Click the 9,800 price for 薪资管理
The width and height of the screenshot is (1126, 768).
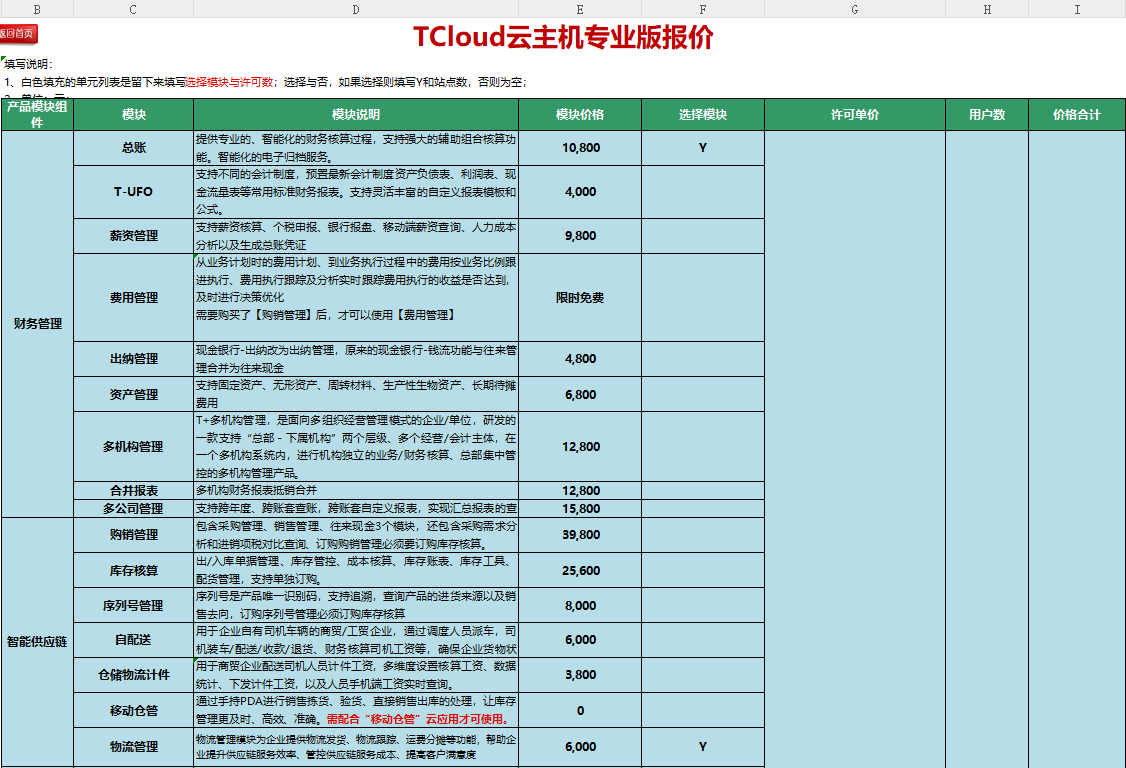click(580, 236)
